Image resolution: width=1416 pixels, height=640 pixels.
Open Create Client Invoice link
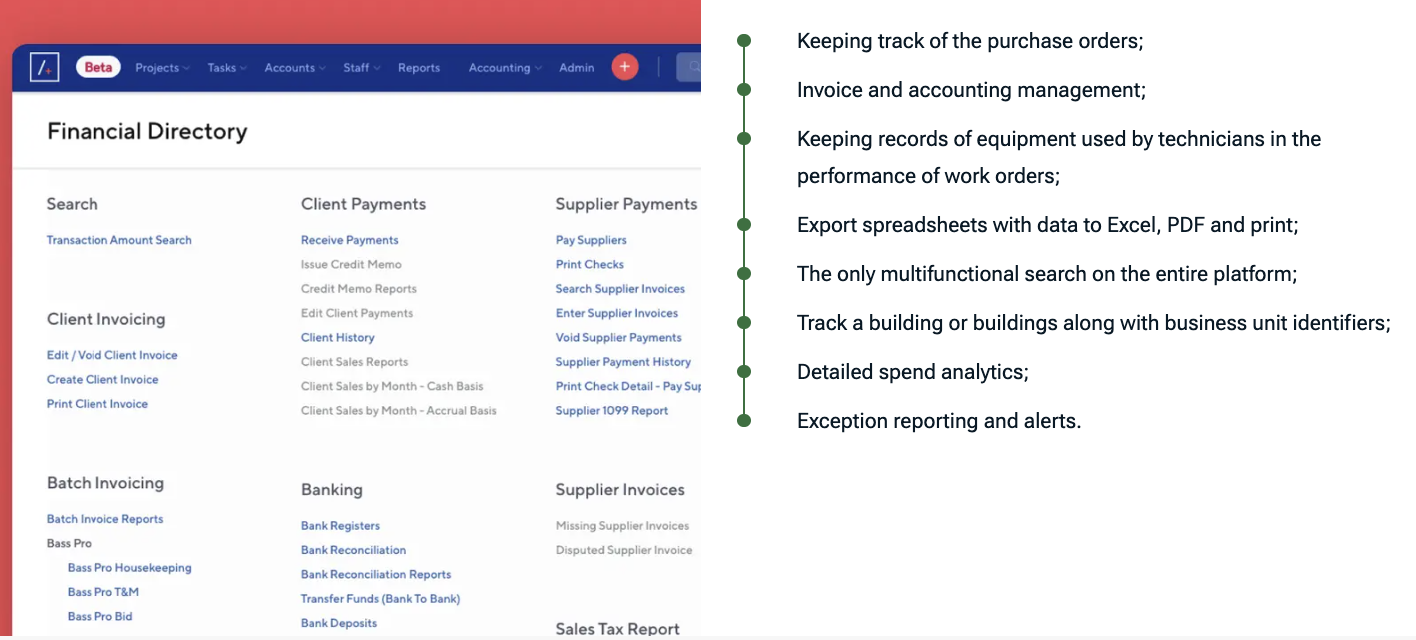pyautogui.click(x=103, y=380)
